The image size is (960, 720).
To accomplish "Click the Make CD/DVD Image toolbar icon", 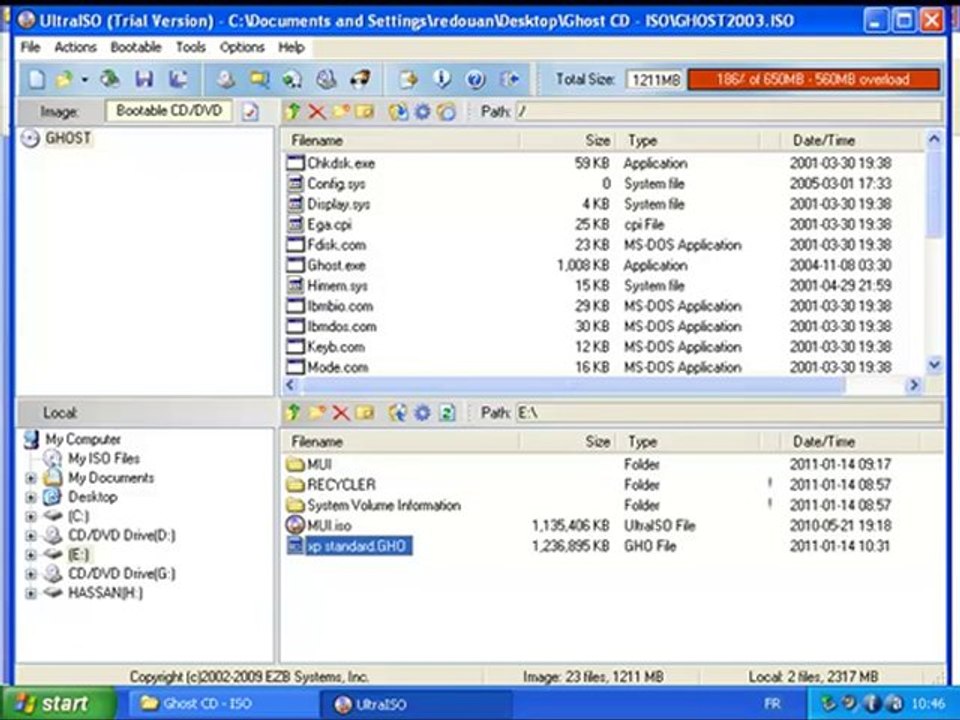I will click(225, 79).
